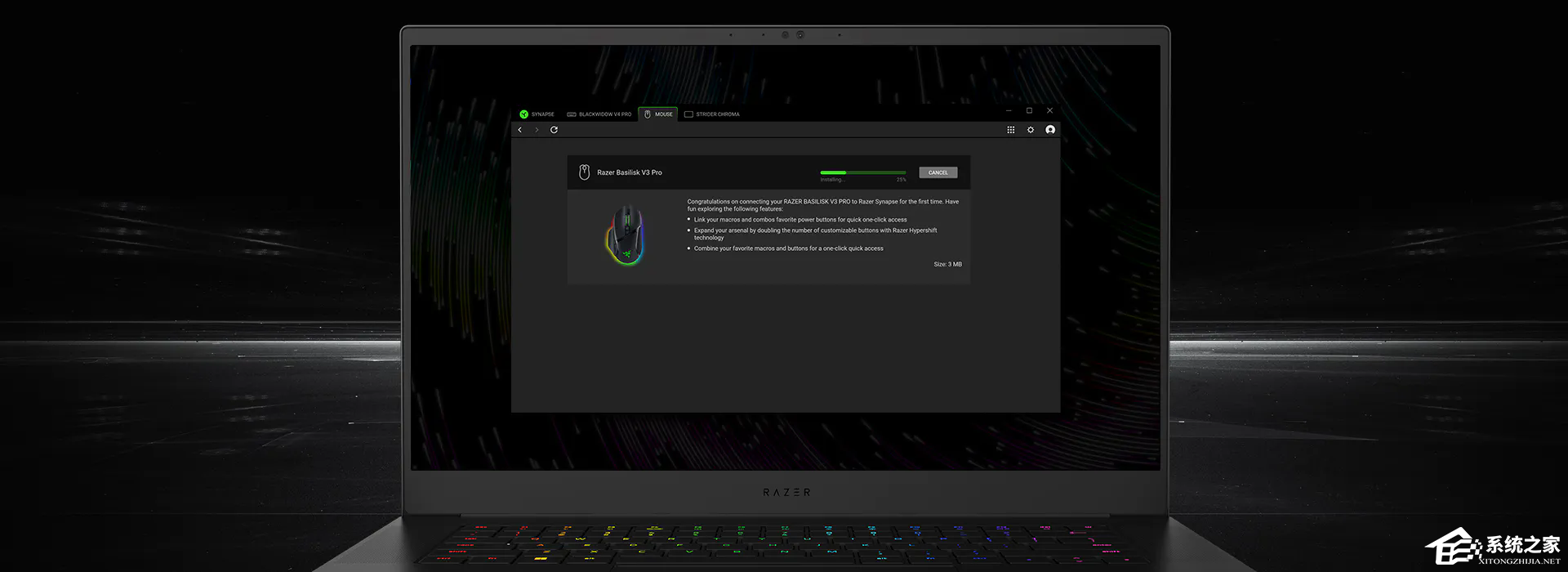Click the mouse icon beside Razer Basilisk V3 Pro
This screenshot has width=1568, height=572.
(584, 172)
